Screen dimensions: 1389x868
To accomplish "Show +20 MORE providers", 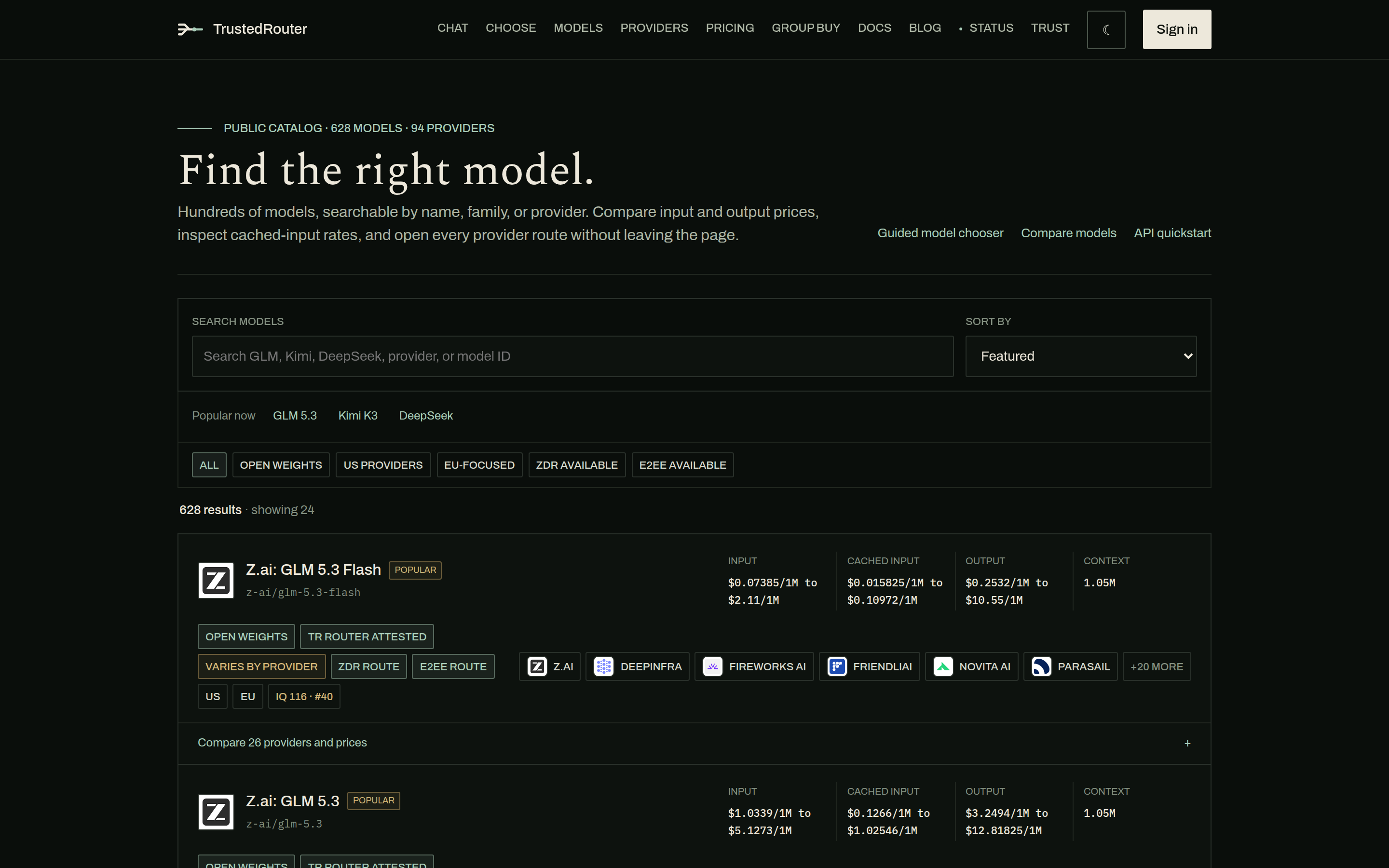I will (1157, 666).
